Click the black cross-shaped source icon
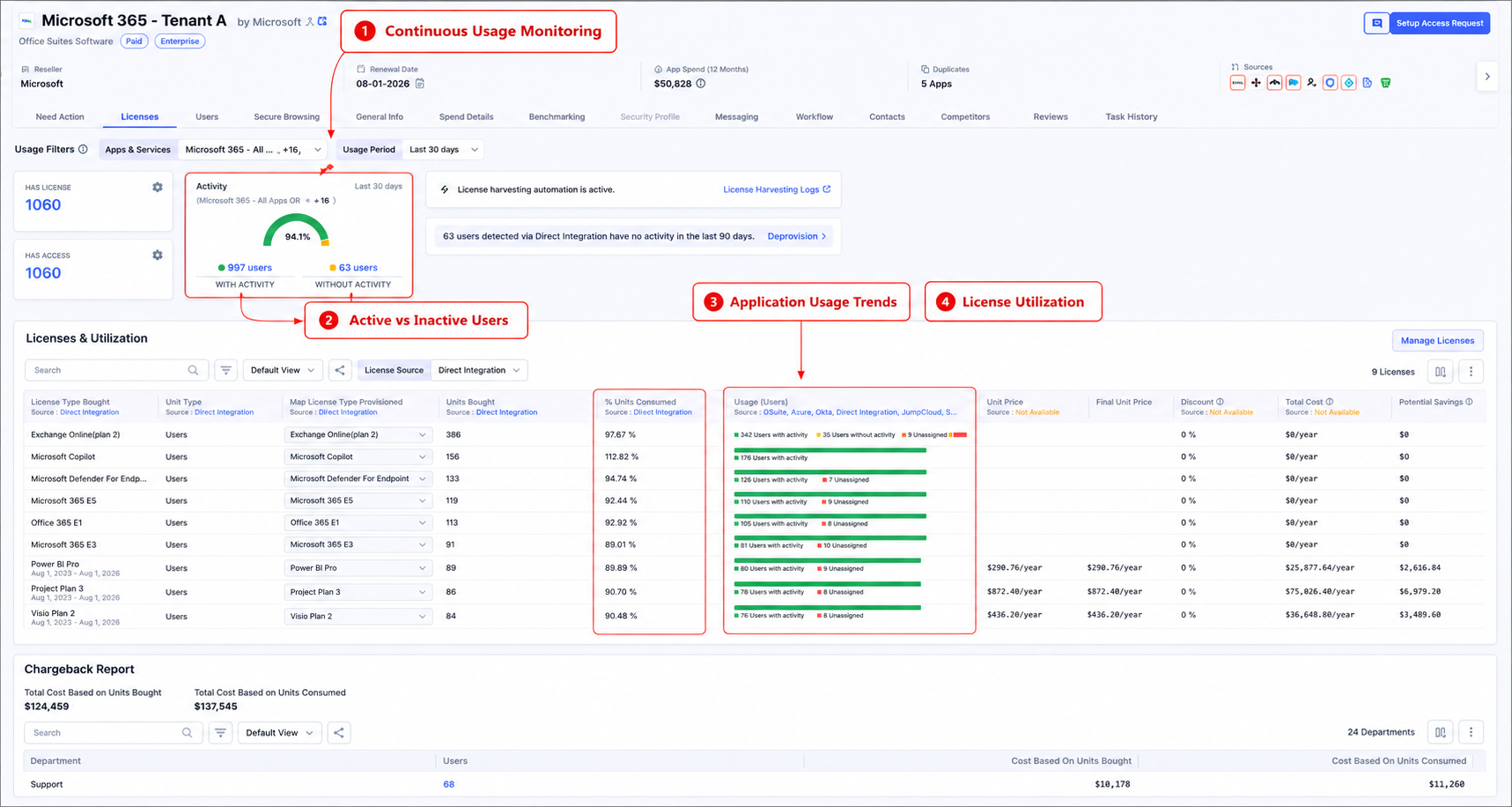Viewport: 1512px width, 807px height. click(1256, 83)
